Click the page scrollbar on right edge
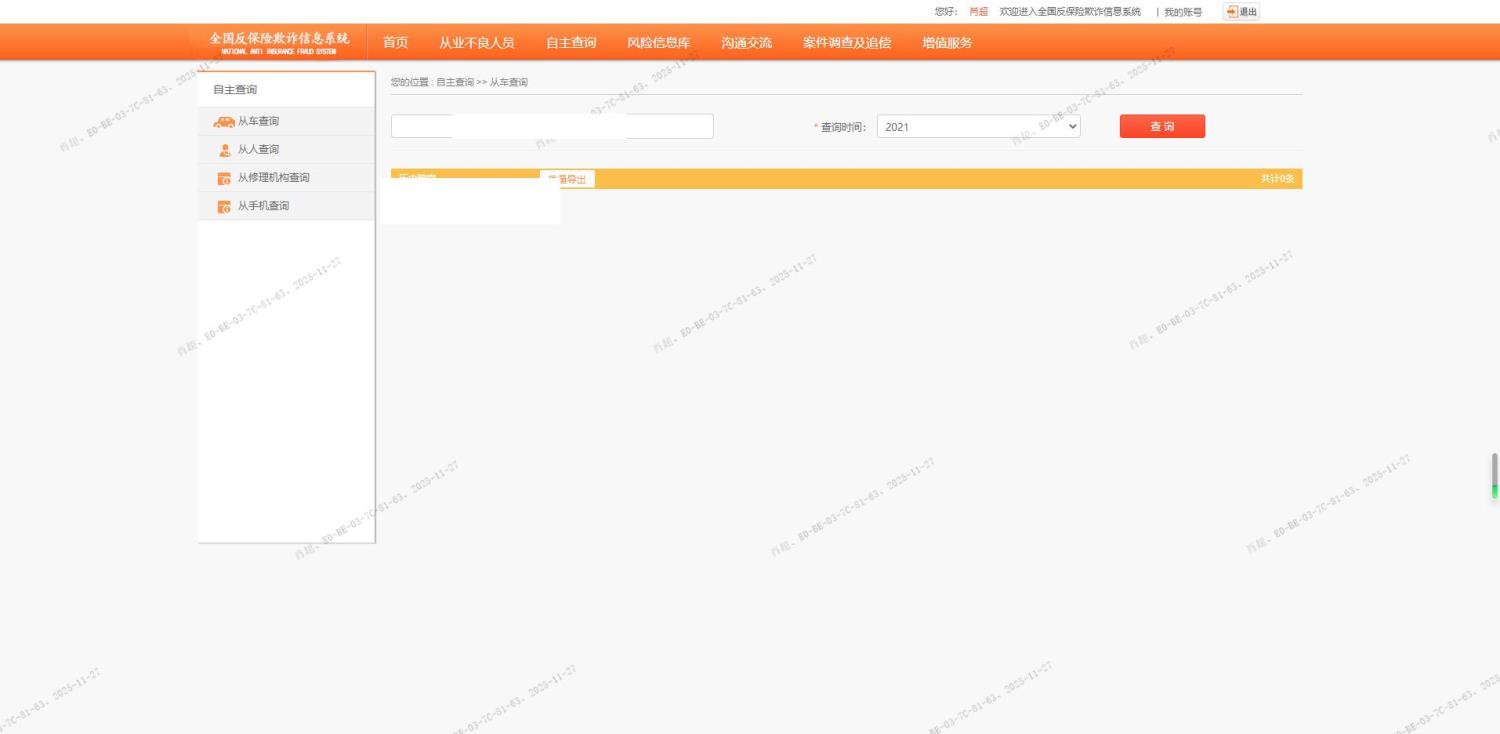The width and height of the screenshot is (1500, 734). [1495, 475]
